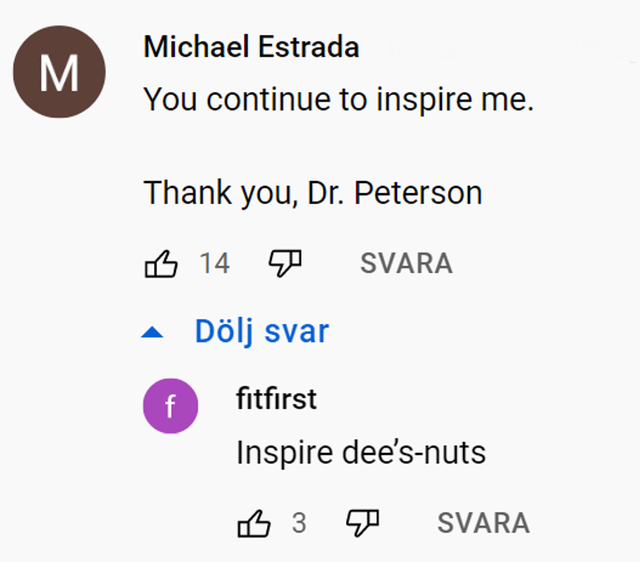Viewport: 640px width, 562px height.
Task: Like Michael Estrada's comment with thumbs-up
Action: pyautogui.click(x=161, y=264)
